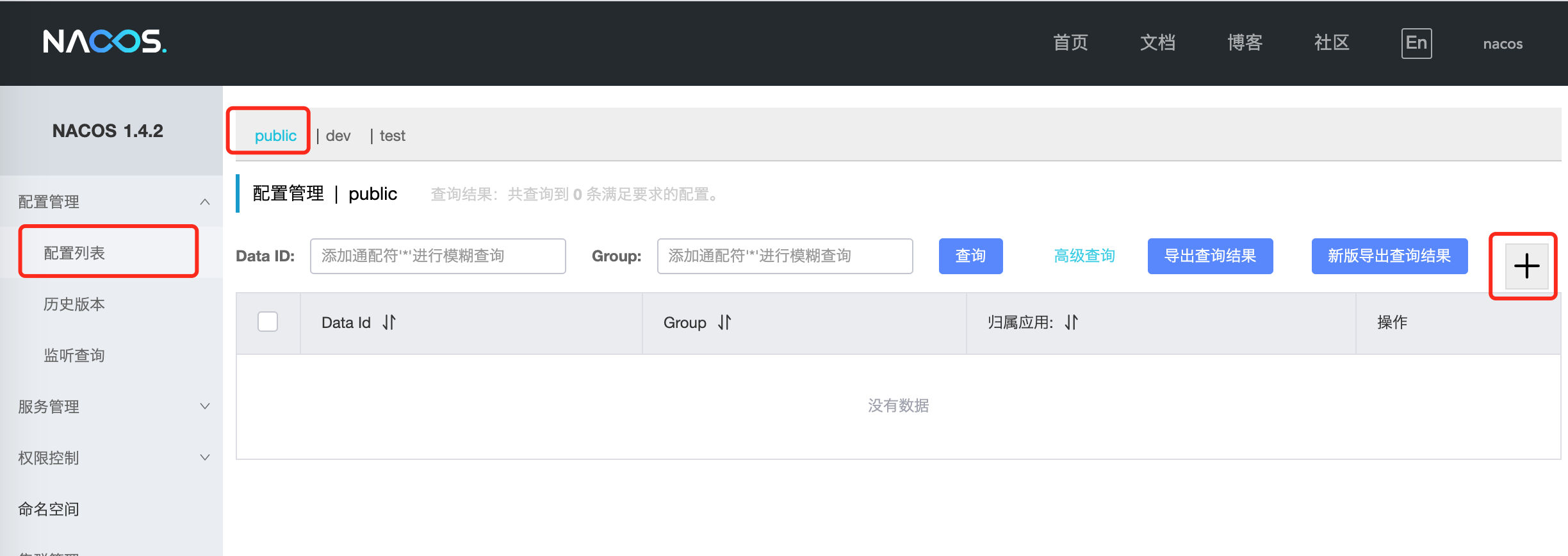Open 博客 in the top navigation
The width and height of the screenshot is (1568, 556).
pos(1245,43)
